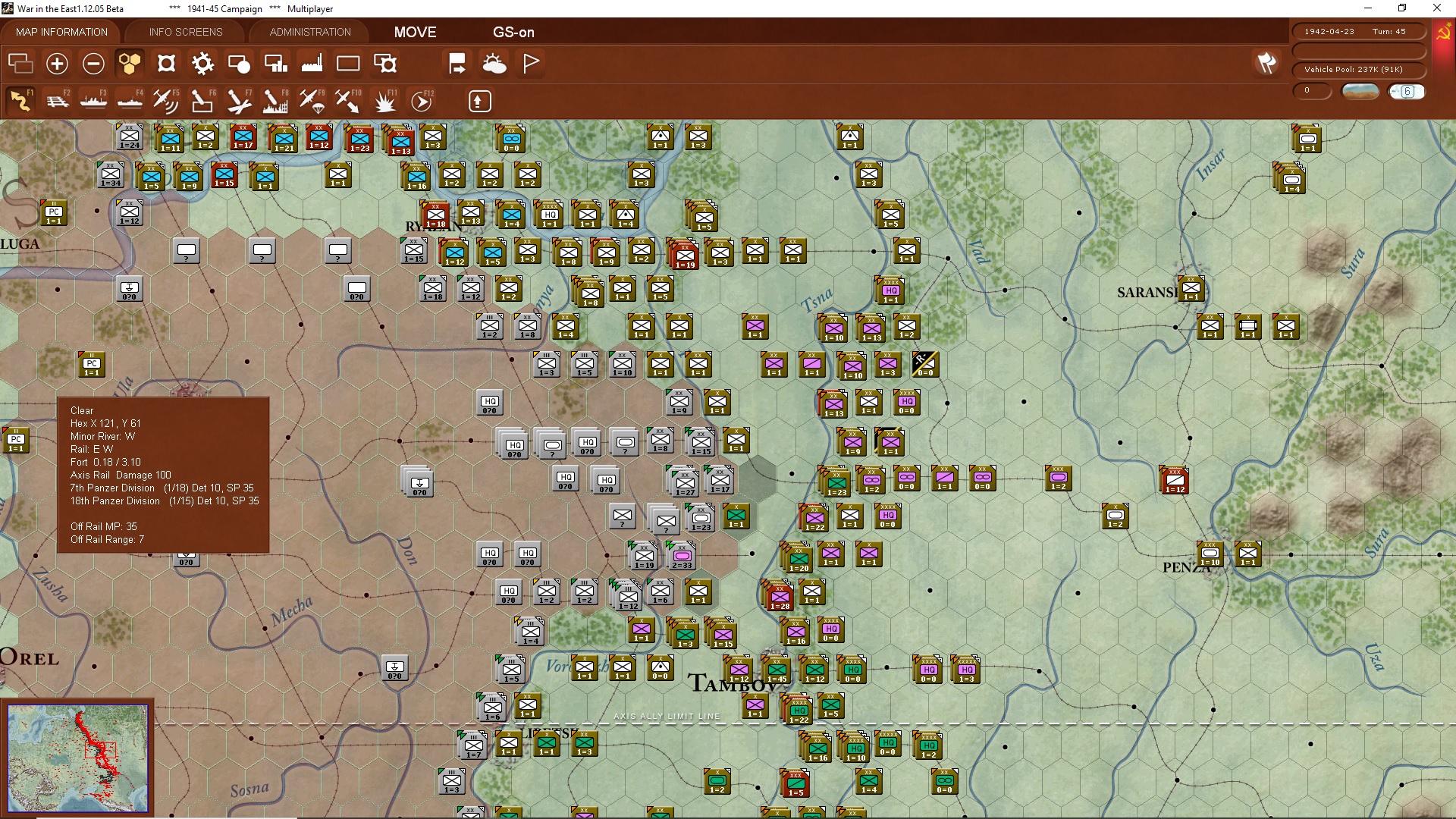Toggle the overlapping windows map view icon
Image resolution: width=1456 pixels, height=819 pixels.
click(20, 64)
